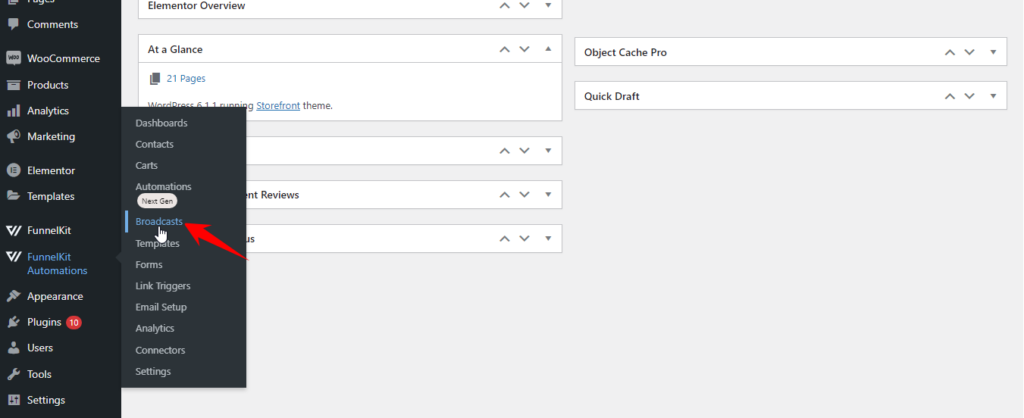Toggle the Elementor Overview panel

(548, 5)
